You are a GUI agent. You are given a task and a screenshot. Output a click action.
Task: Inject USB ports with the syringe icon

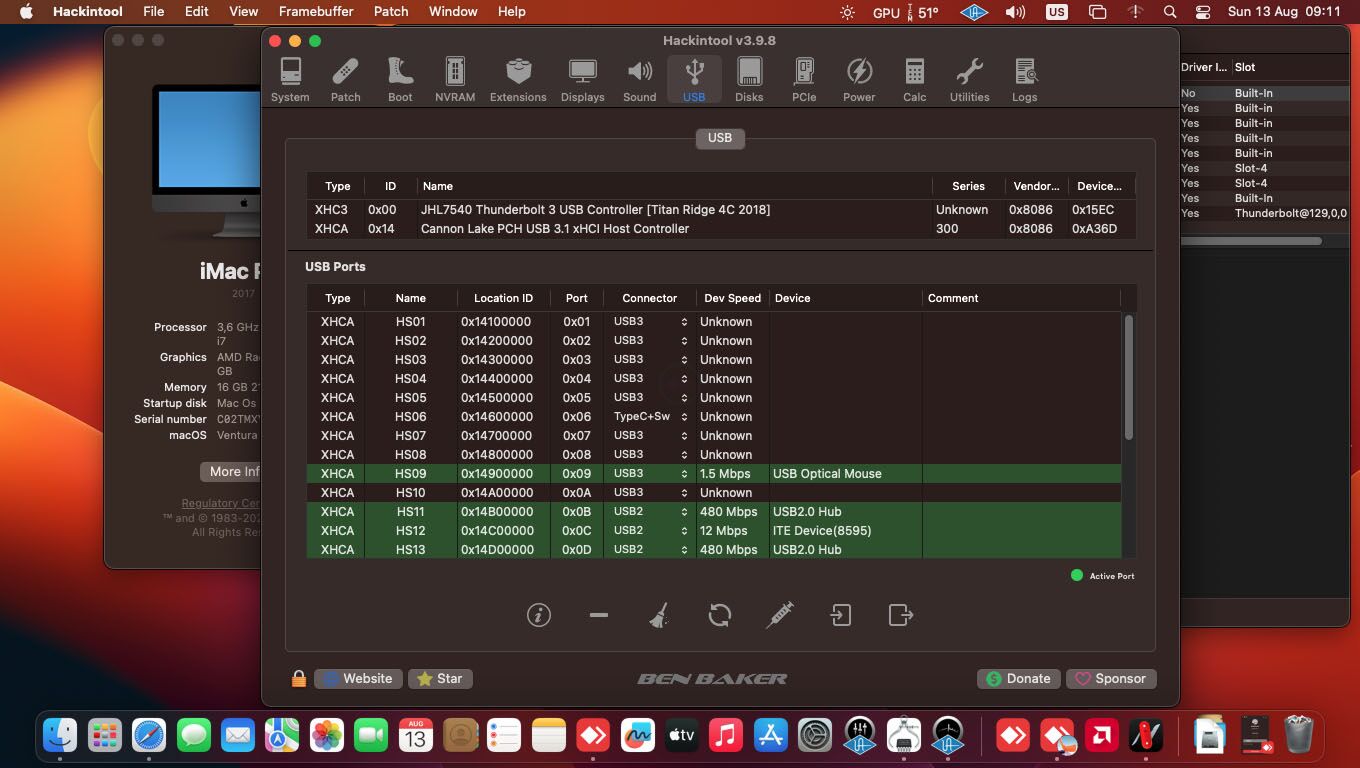tap(780, 615)
